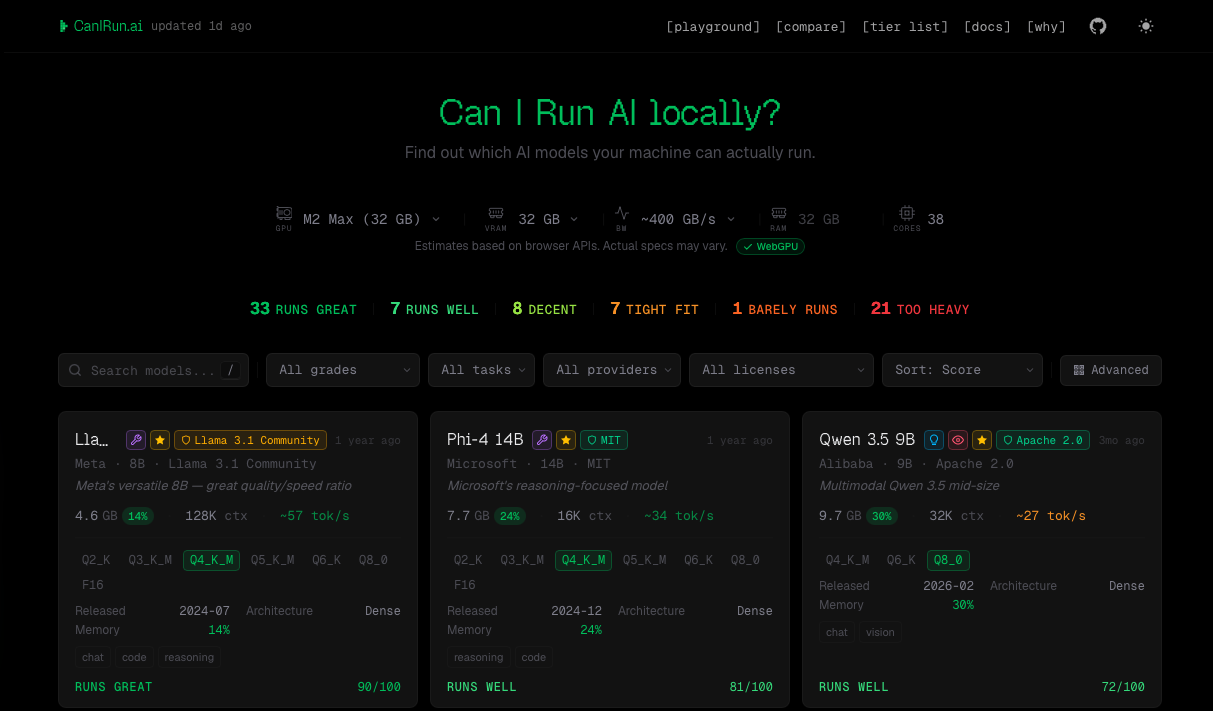1213x711 pixels.
Task: Open the All tasks dropdown
Action: pos(481,370)
